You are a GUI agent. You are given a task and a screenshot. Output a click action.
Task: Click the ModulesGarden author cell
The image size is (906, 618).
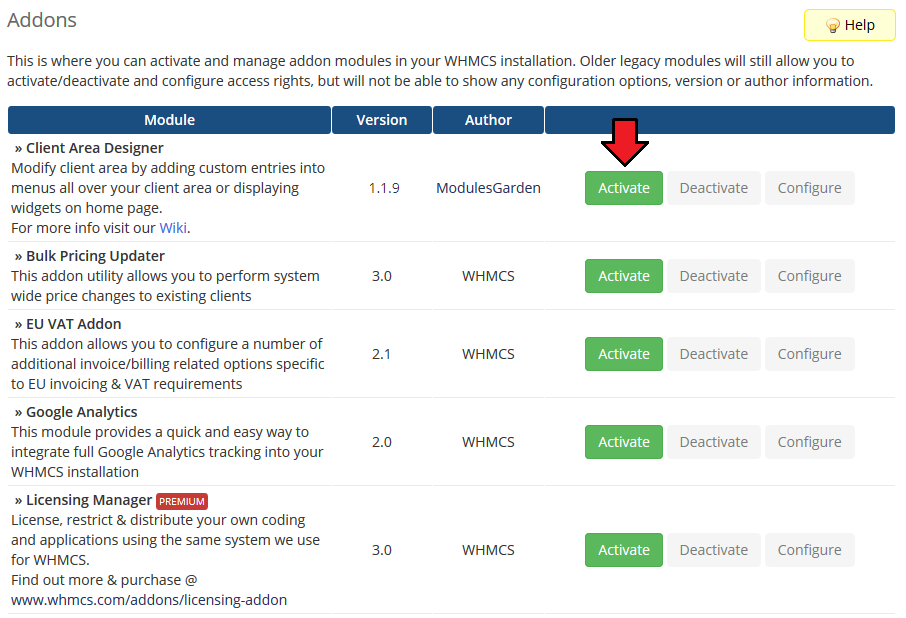pyautogui.click(x=488, y=188)
